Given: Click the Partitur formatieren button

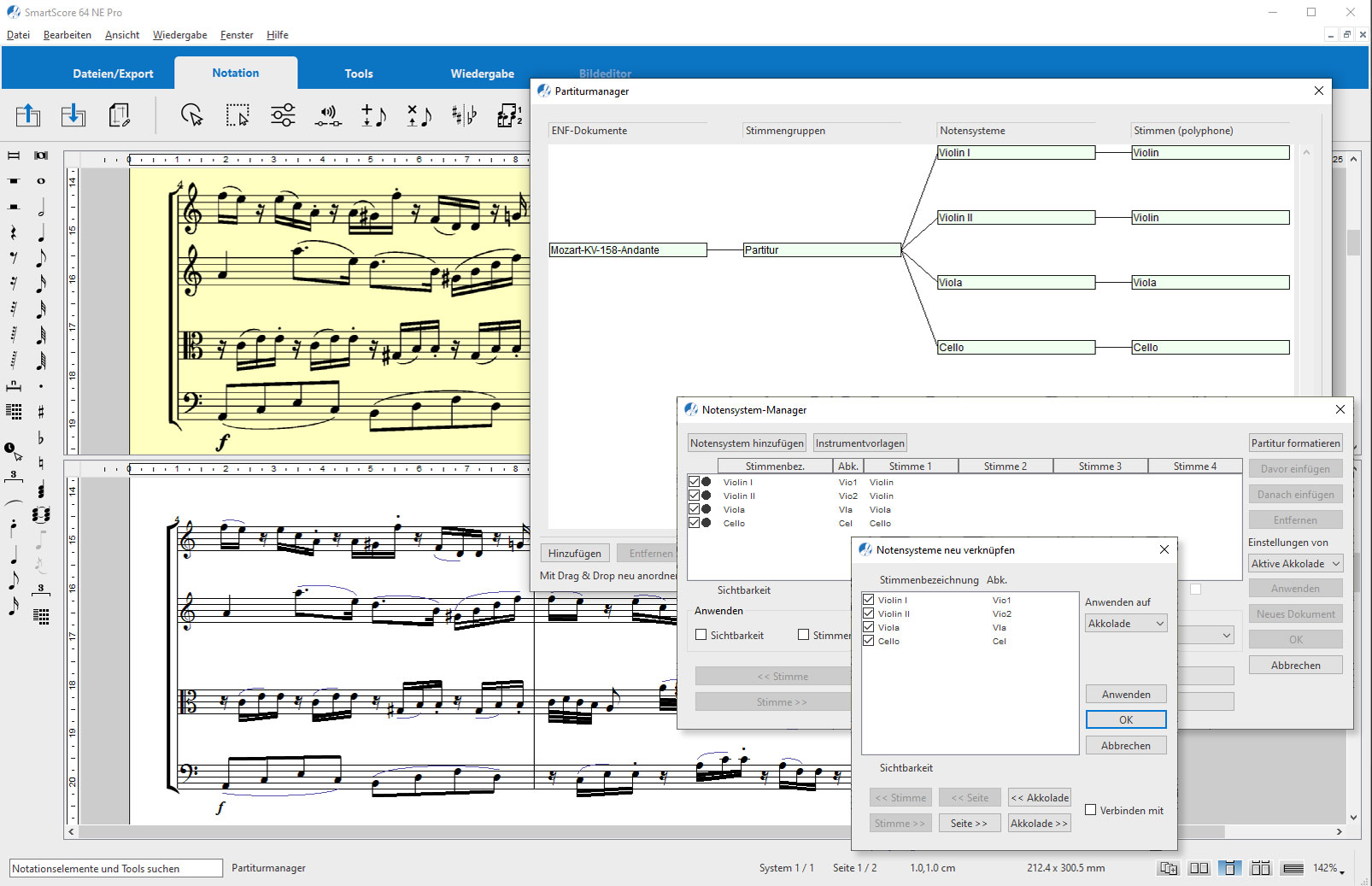Looking at the screenshot, I should [x=1295, y=443].
